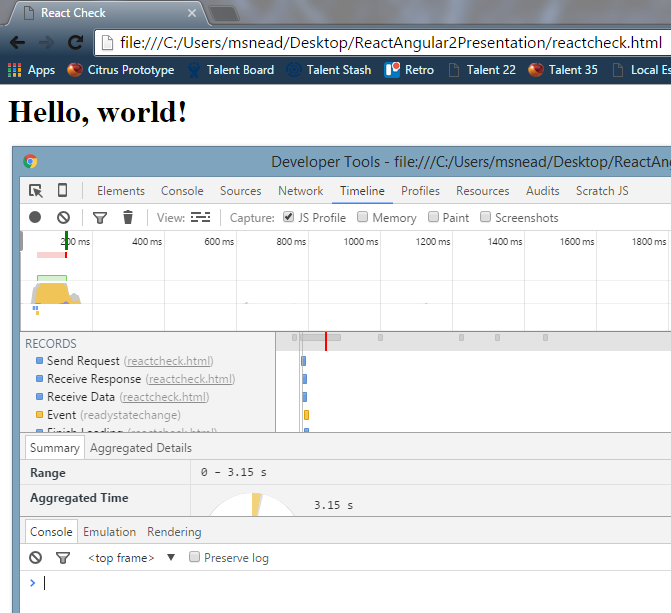Switch to the Network panel
Image resolution: width=671 pixels, height=613 pixels.
(300, 191)
